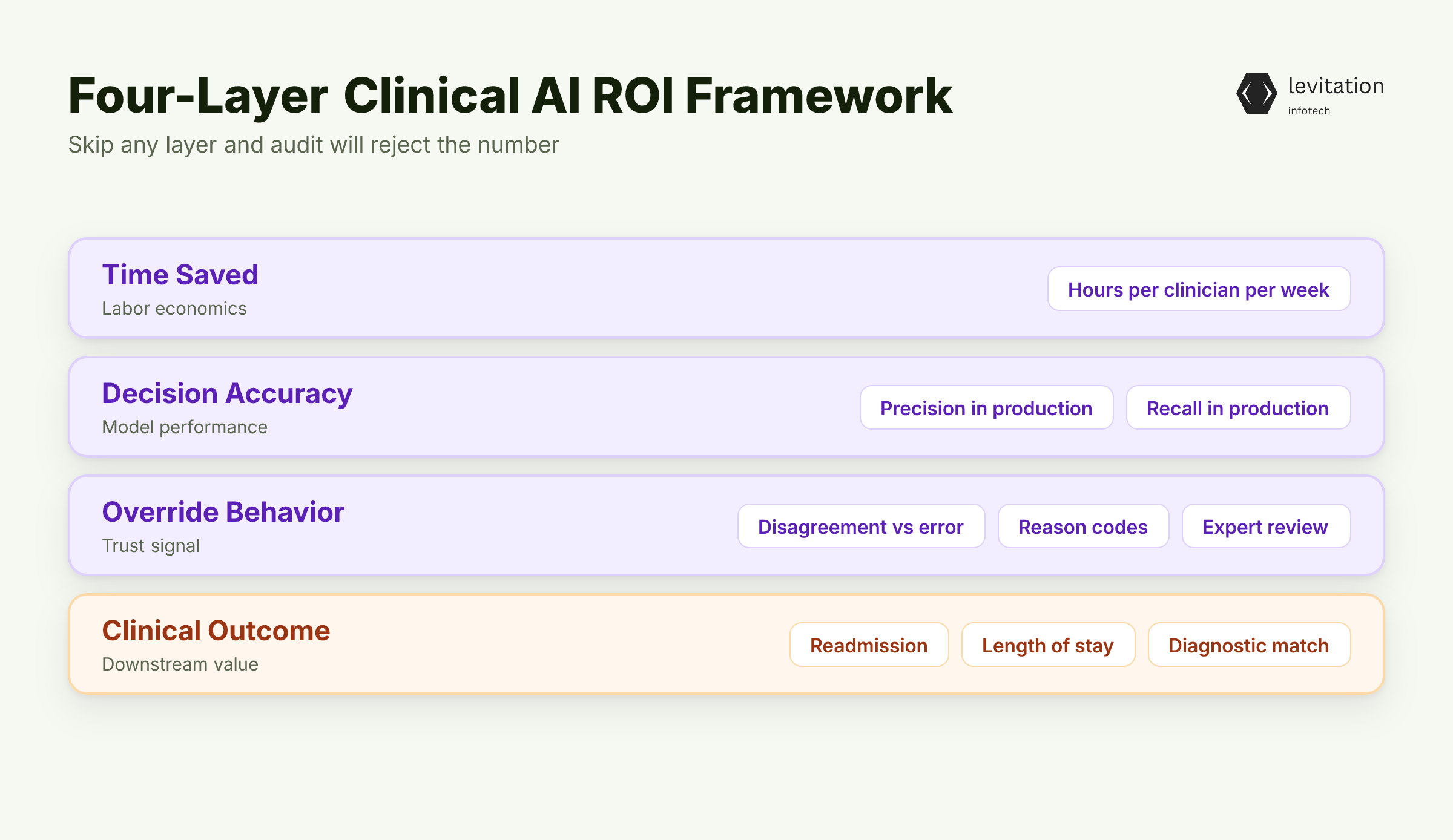
Task: Click the 'levitation' brand name text
Action: (x=1336, y=86)
